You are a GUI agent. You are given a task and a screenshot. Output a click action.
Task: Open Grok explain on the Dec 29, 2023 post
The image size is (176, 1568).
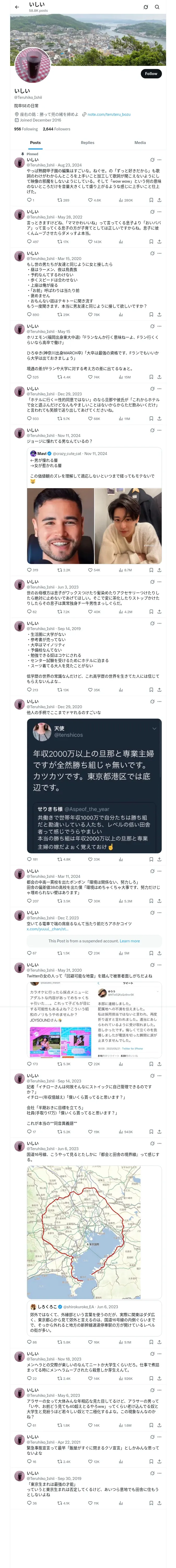click(152, 388)
